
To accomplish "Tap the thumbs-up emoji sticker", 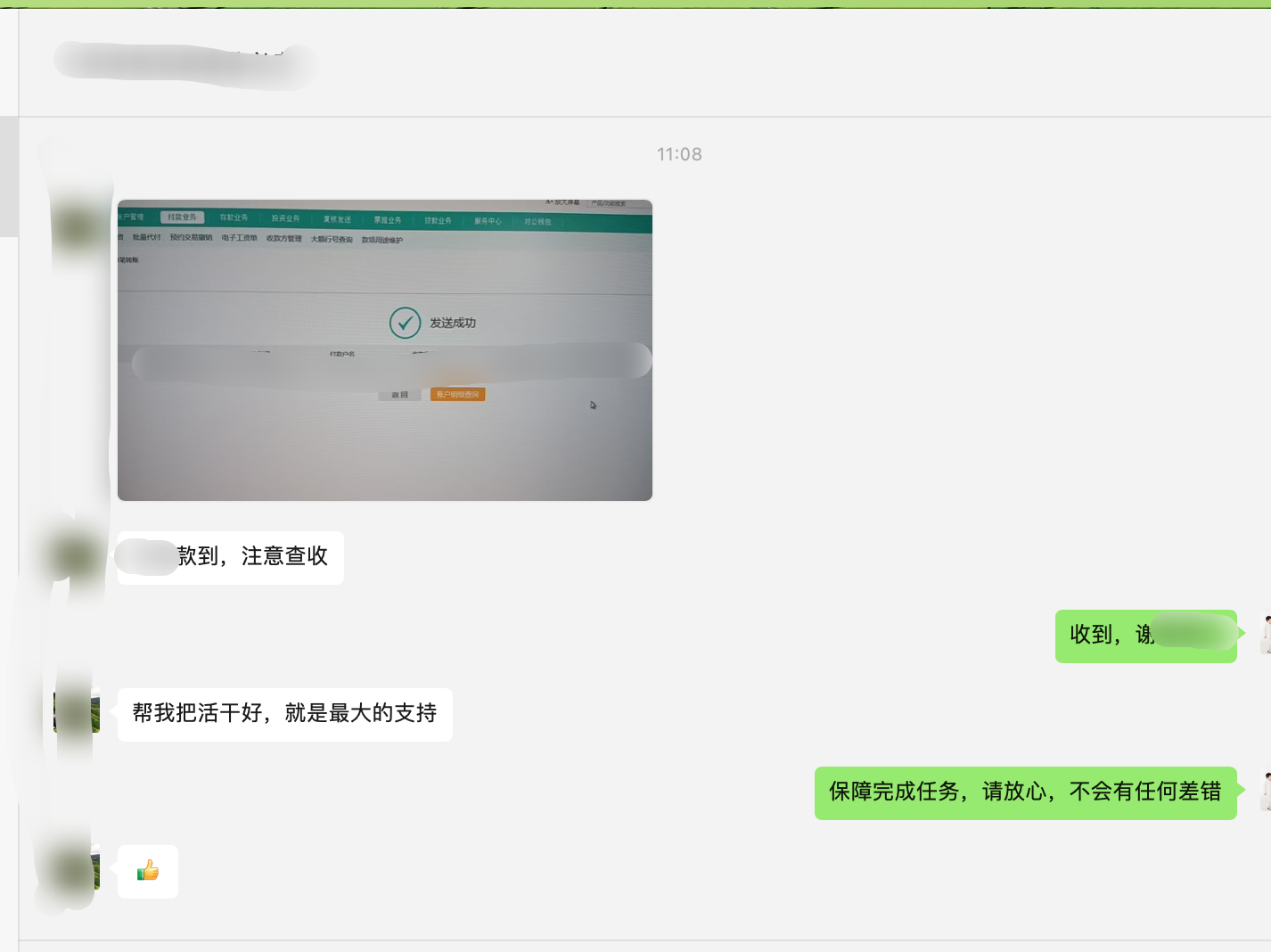I will pos(147,872).
